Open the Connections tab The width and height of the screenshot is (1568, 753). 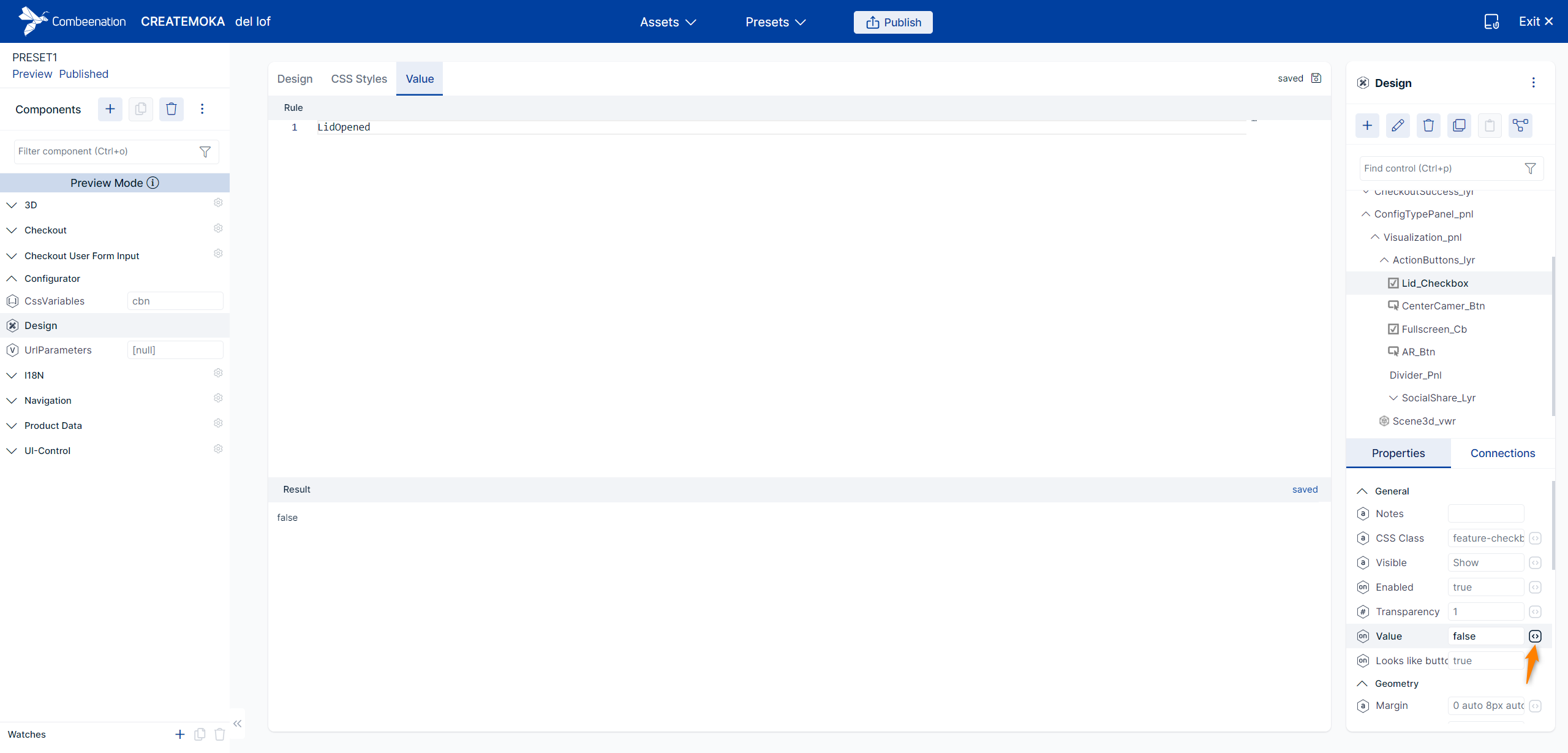[x=1502, y=453]
